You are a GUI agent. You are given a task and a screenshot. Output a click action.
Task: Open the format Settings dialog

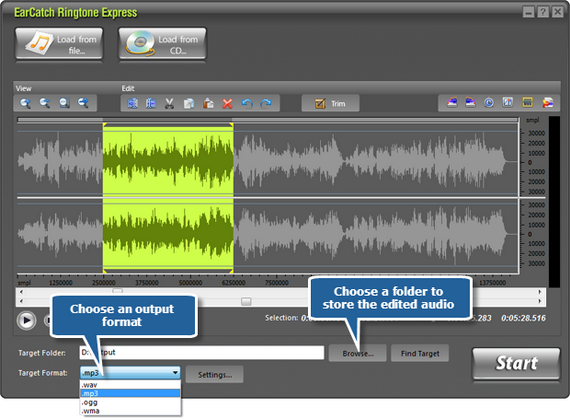point(214,375)
